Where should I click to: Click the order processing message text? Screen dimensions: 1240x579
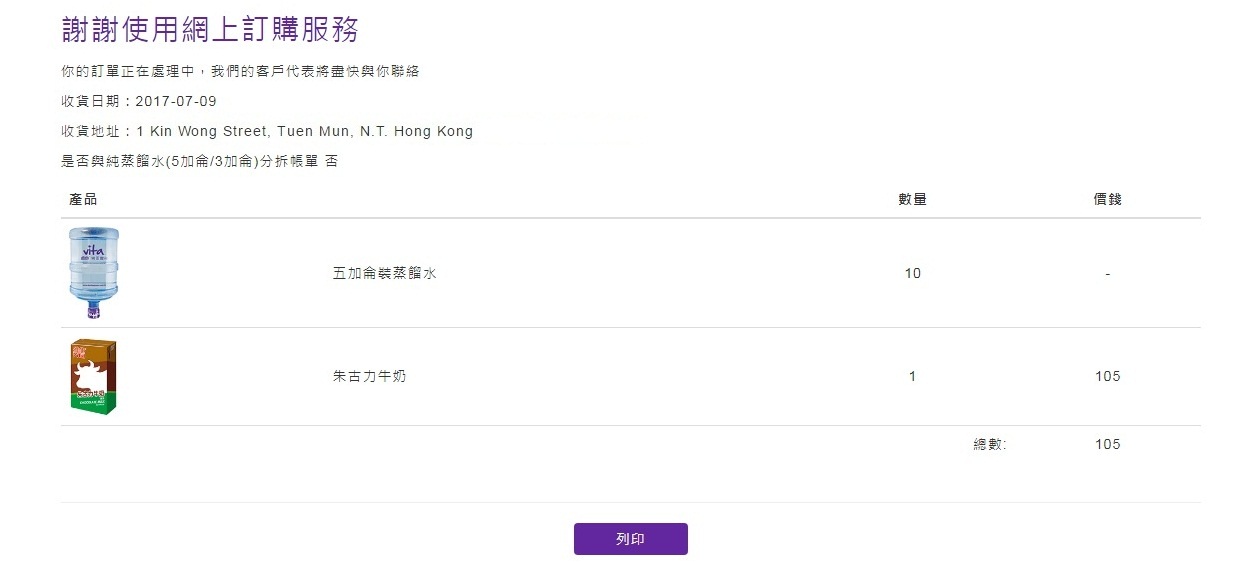point(240,72)
